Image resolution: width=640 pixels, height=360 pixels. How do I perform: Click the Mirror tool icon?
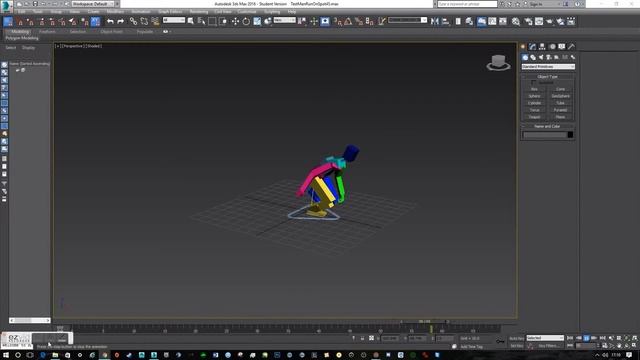click(x=435, y=21)
